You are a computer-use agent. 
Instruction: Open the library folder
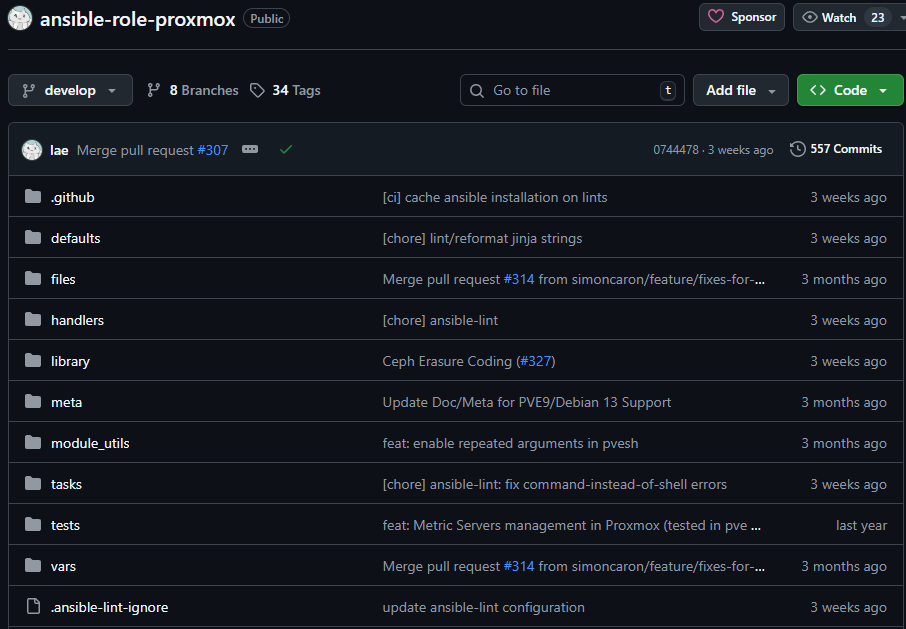click(70, 361)
